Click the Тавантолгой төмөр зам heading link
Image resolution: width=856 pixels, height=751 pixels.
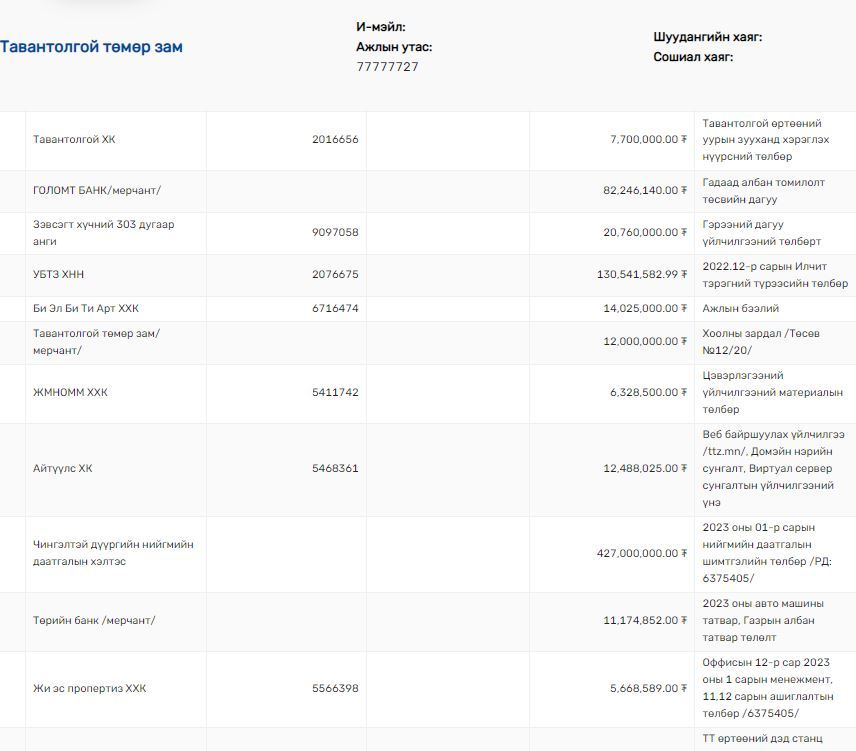point(91,47)
